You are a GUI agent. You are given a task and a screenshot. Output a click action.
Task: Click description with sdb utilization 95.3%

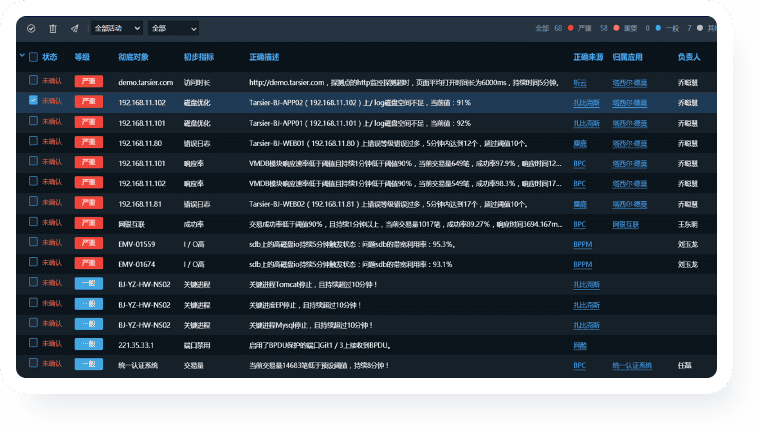point(352,244)
